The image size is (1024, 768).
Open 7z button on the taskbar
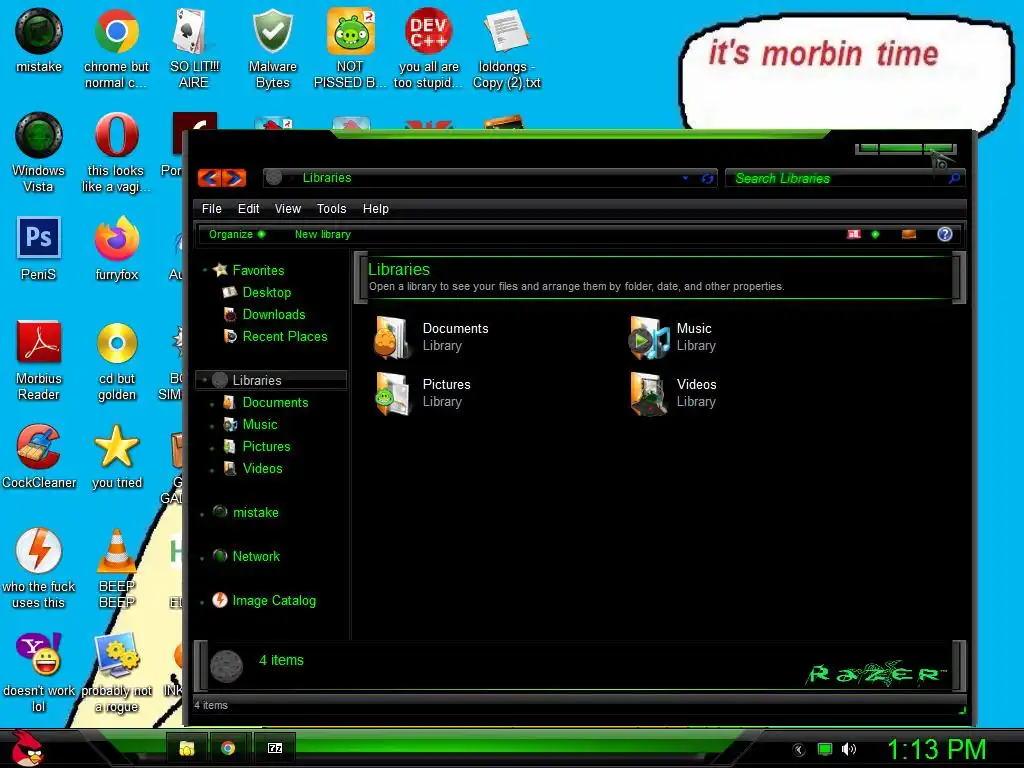point(275,748)
